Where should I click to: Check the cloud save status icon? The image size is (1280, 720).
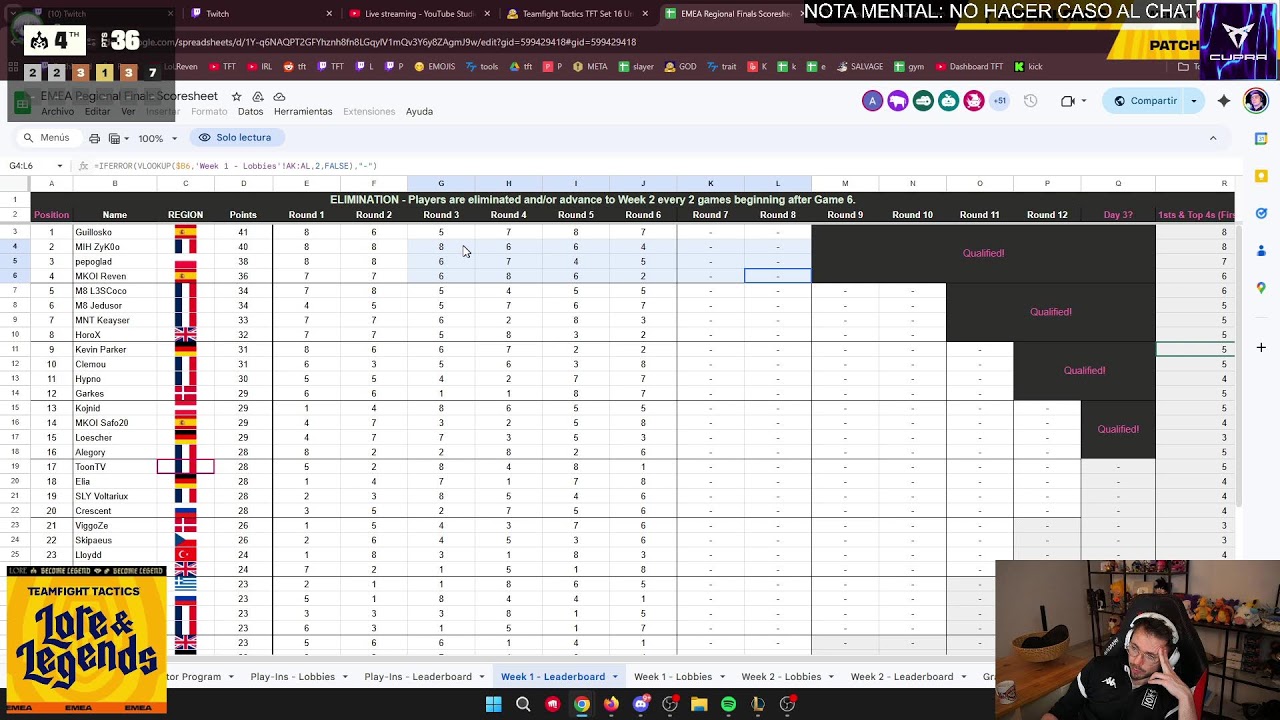tap(279, 96)
